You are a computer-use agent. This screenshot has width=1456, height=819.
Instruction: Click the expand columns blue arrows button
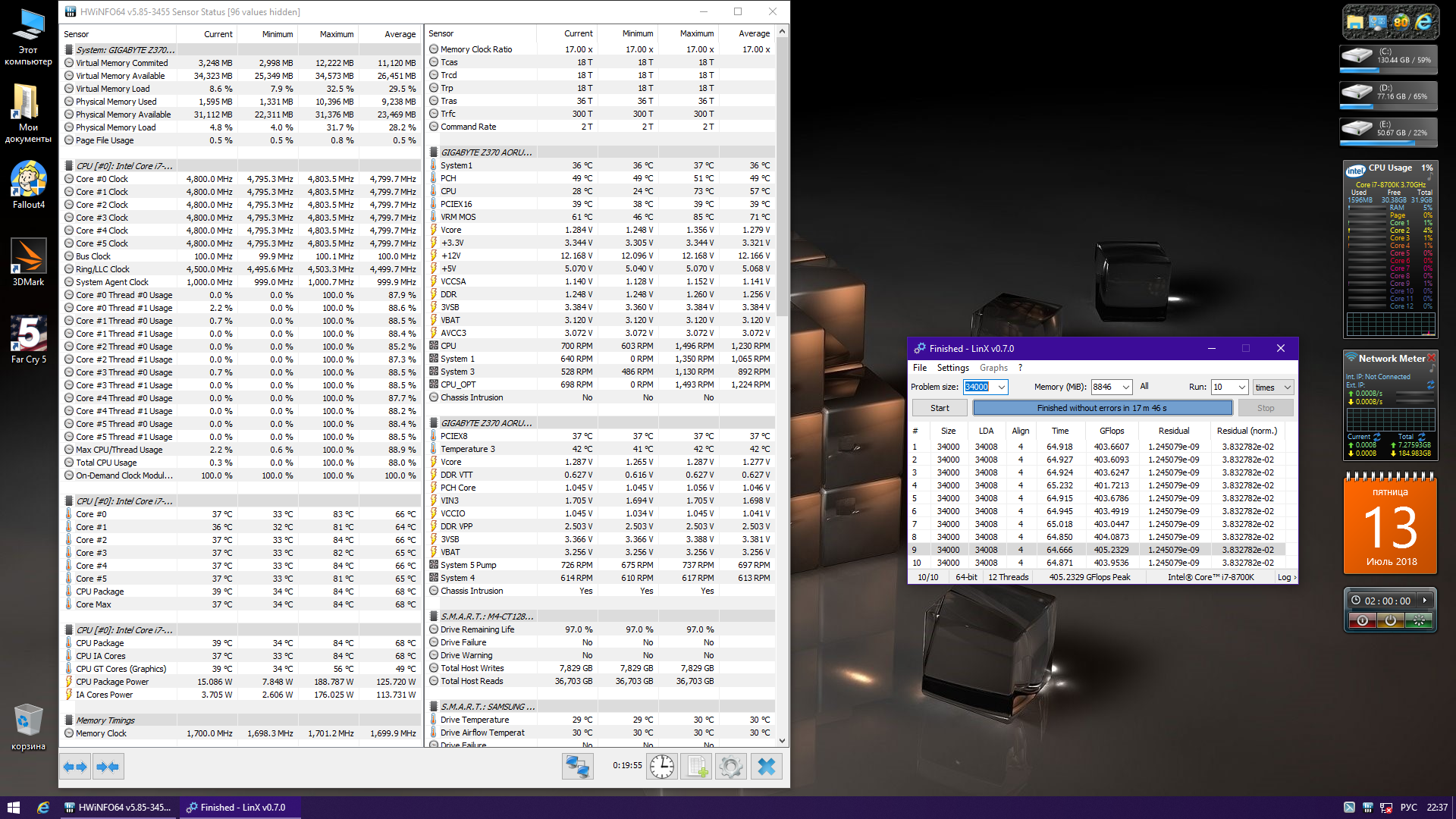point(75,767)
